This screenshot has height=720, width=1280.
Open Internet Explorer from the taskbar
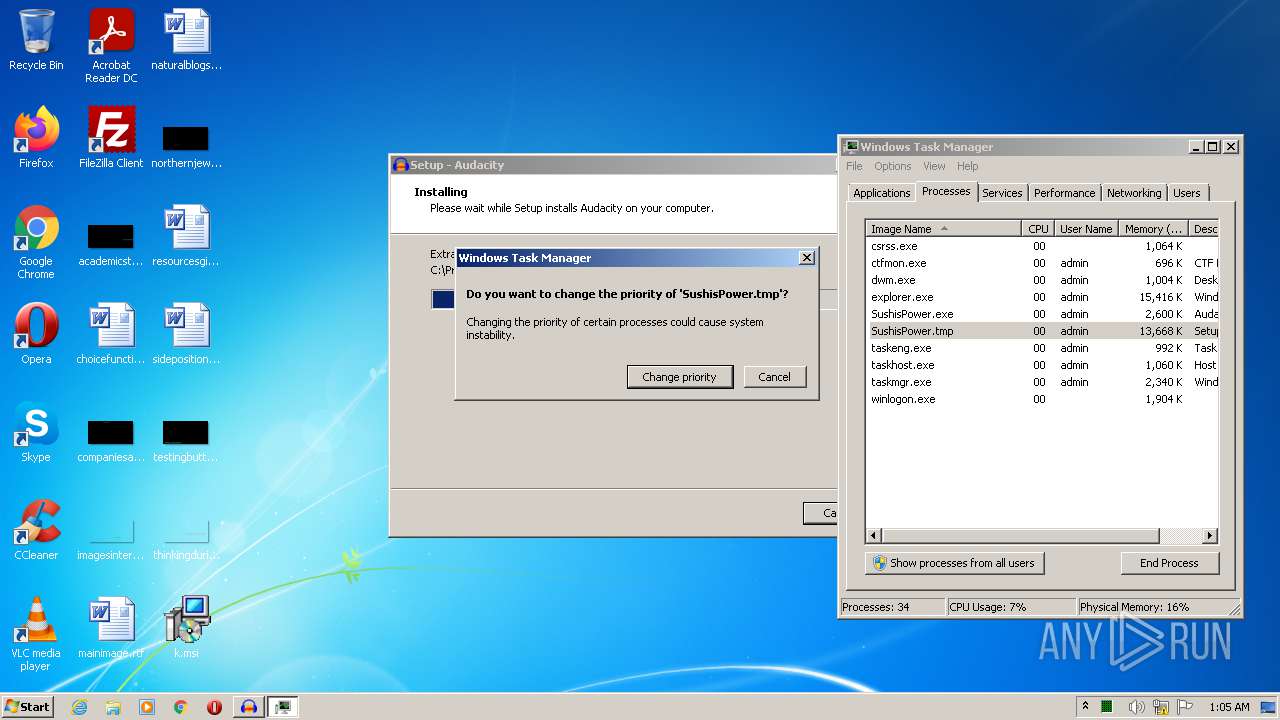click(x=79, y=707)
